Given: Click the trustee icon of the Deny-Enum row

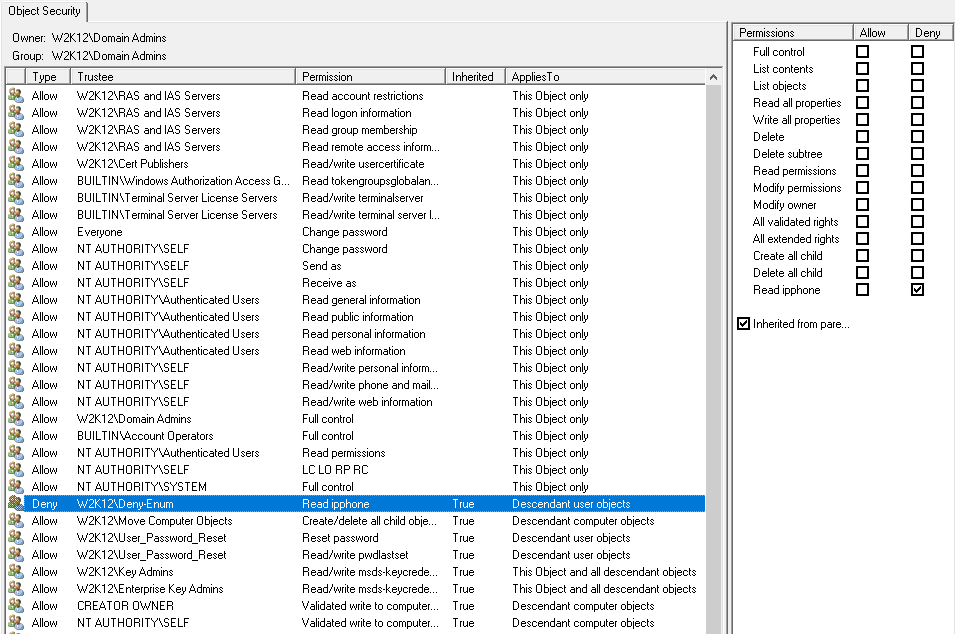Looking at the screenshot, I should tap(16, 504).
